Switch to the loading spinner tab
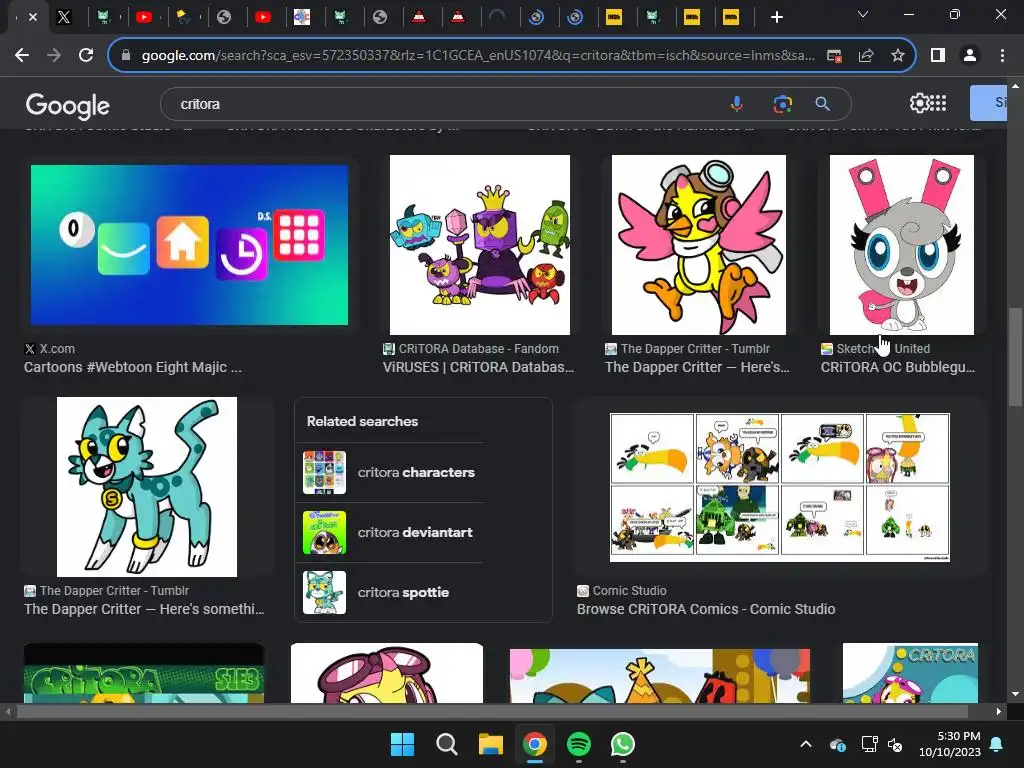 497,17
